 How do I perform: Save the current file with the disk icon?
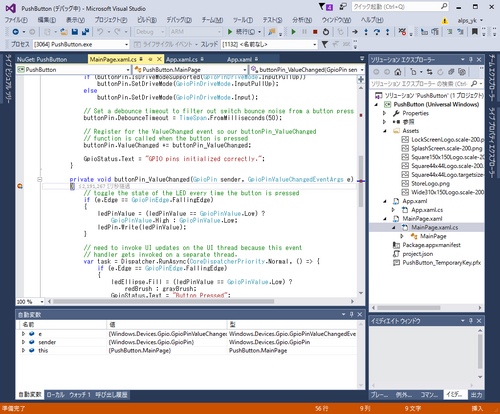[75, 32]
